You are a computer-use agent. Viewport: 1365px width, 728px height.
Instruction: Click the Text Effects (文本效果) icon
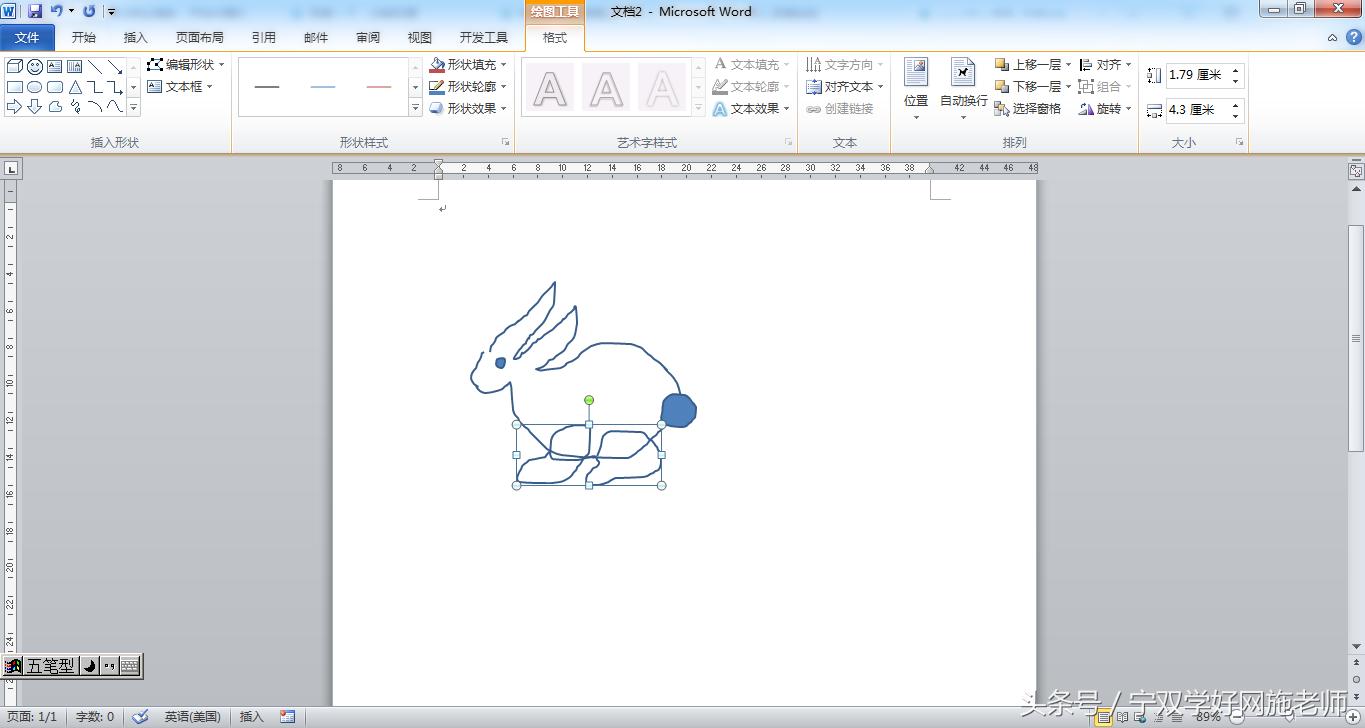click(722, 108)
